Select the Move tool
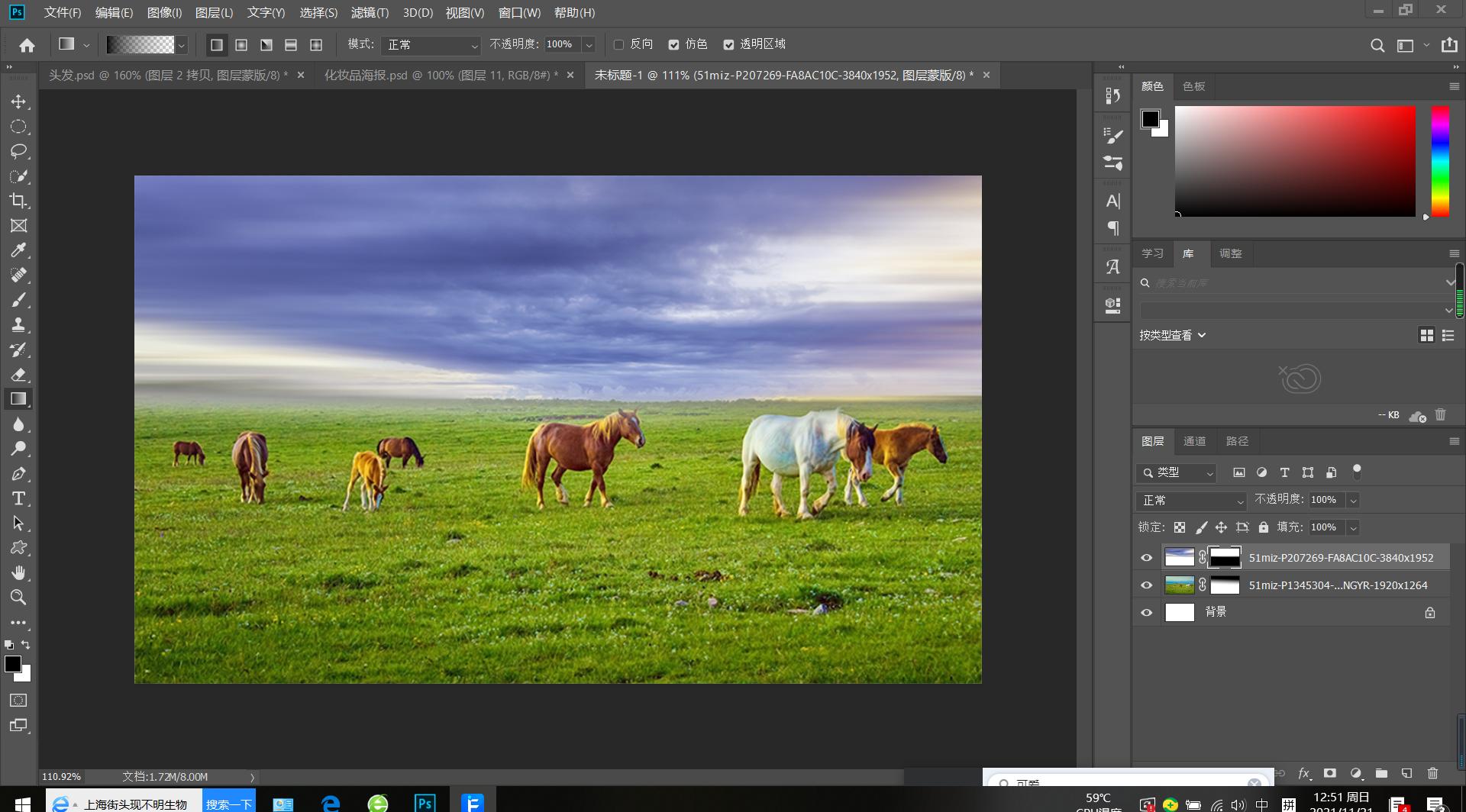1466x812 pixels. coord(18,101)
